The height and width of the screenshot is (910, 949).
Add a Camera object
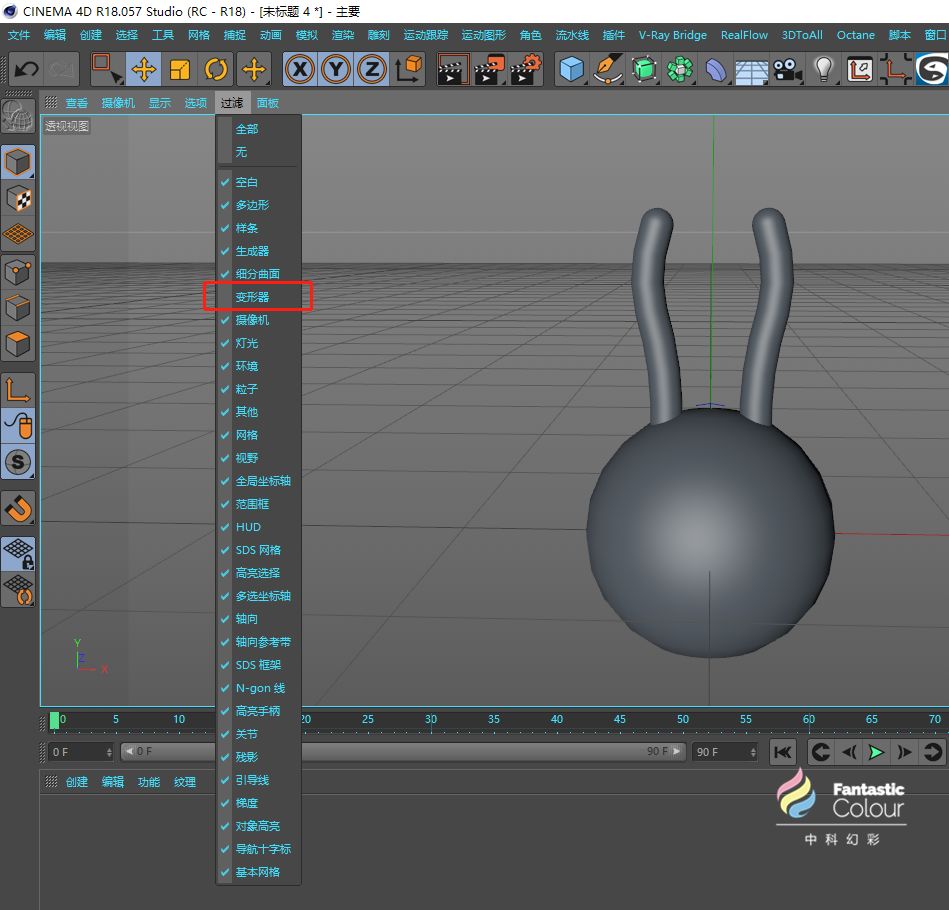[788, 69]
